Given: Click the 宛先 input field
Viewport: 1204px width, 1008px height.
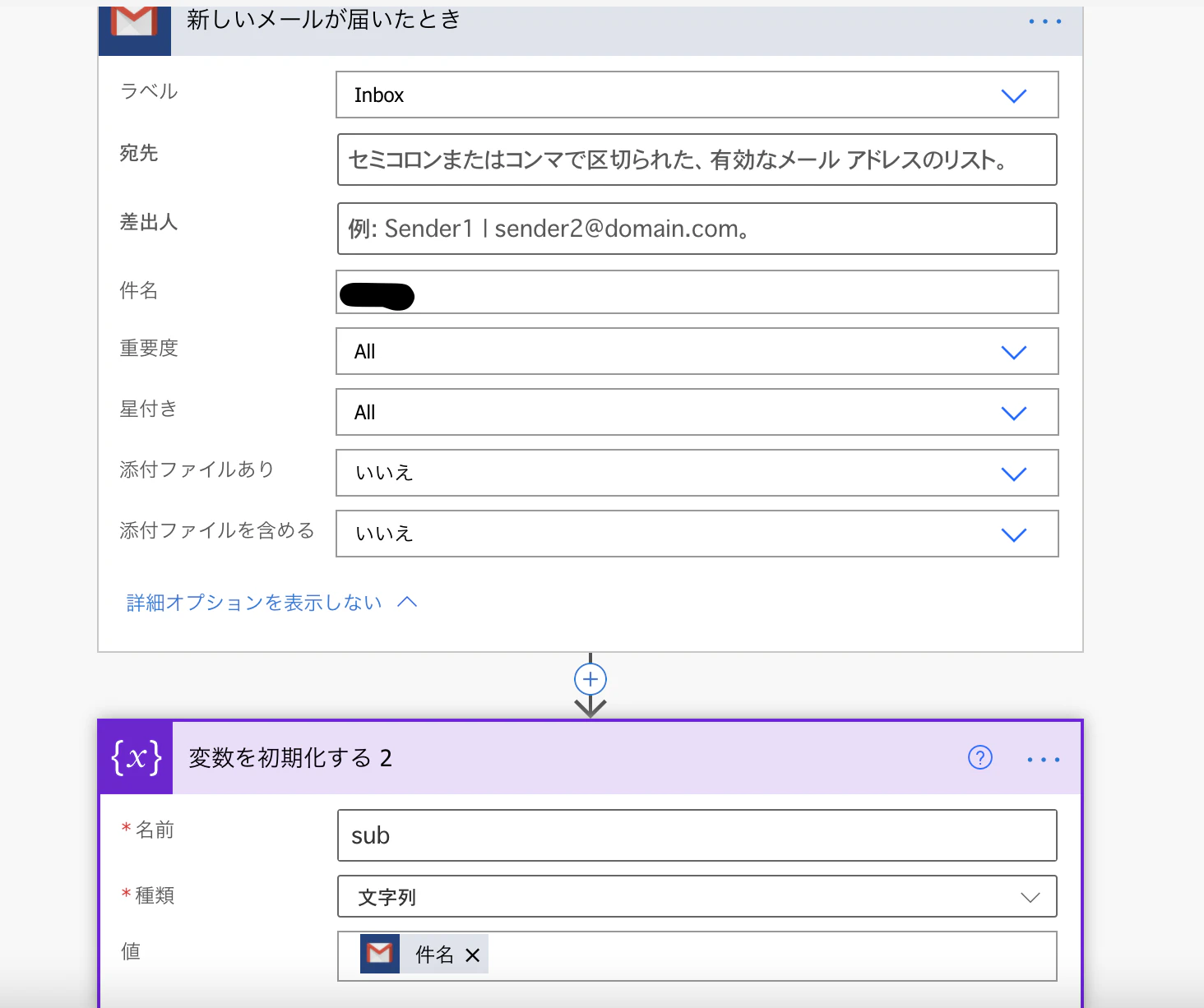Looking at the screenshot, I should click(697, 160).
